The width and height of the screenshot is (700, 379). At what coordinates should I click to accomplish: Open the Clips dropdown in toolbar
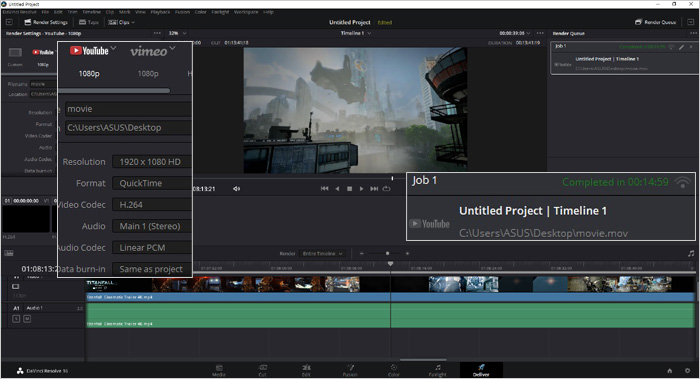[121, 22]
